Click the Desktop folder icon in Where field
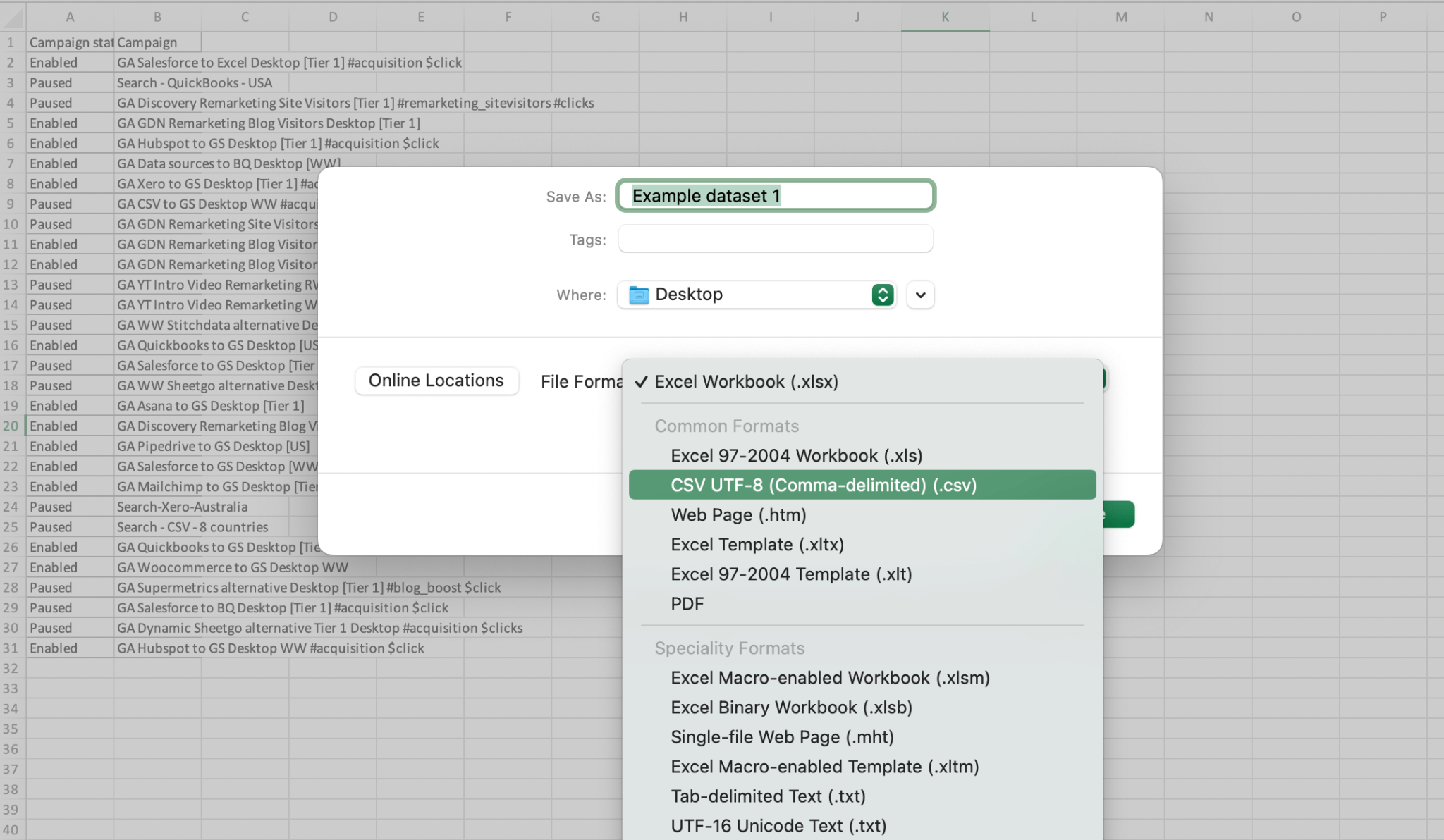The image size is (1444, 840). pos(639,295)
